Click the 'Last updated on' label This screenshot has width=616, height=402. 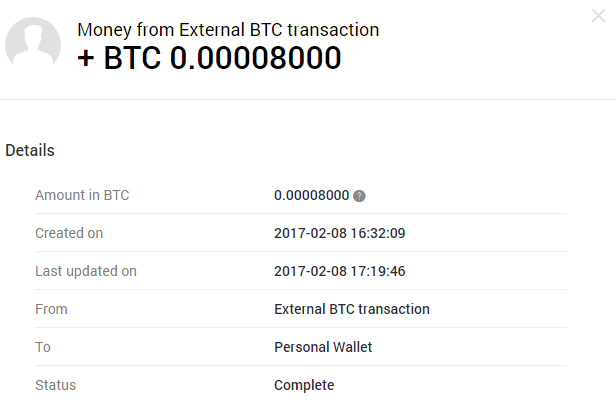tap(86, 271)
